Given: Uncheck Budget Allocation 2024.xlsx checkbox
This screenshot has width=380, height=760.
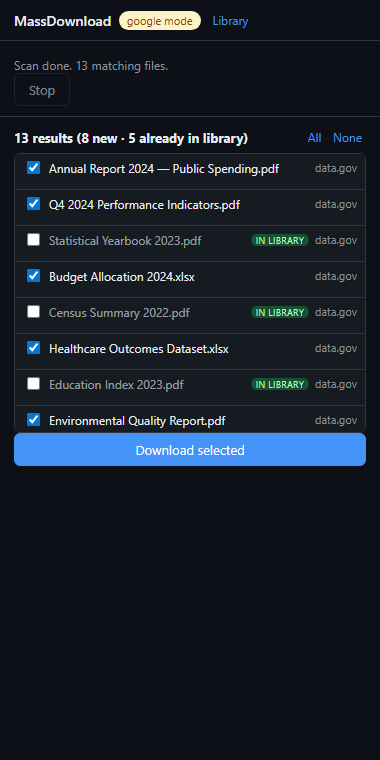Looking at the screenshot, I should 33,276.
